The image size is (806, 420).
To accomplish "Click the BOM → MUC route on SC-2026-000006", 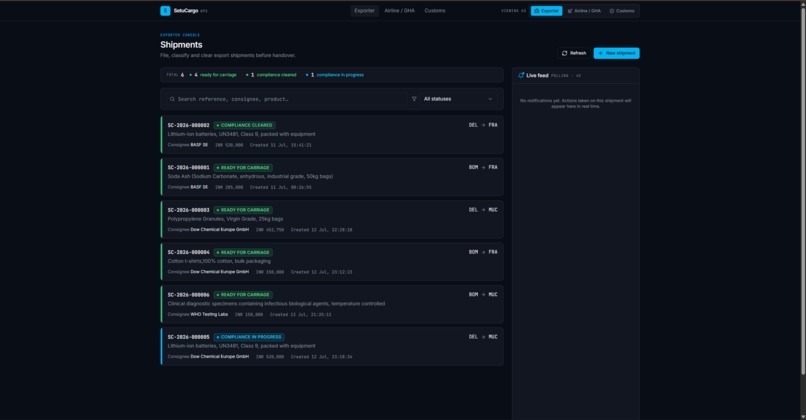I will (483, 295).
